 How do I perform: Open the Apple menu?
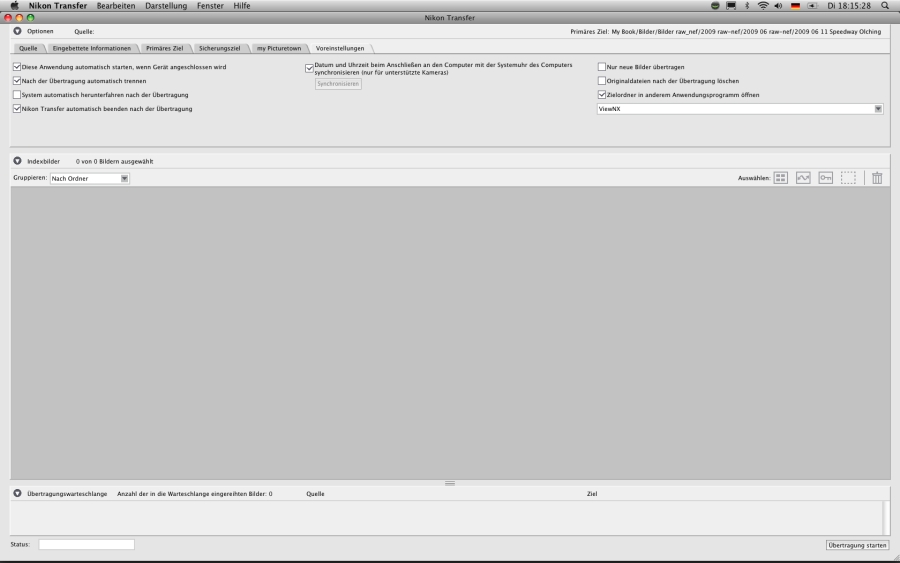(x=14, y=6)
